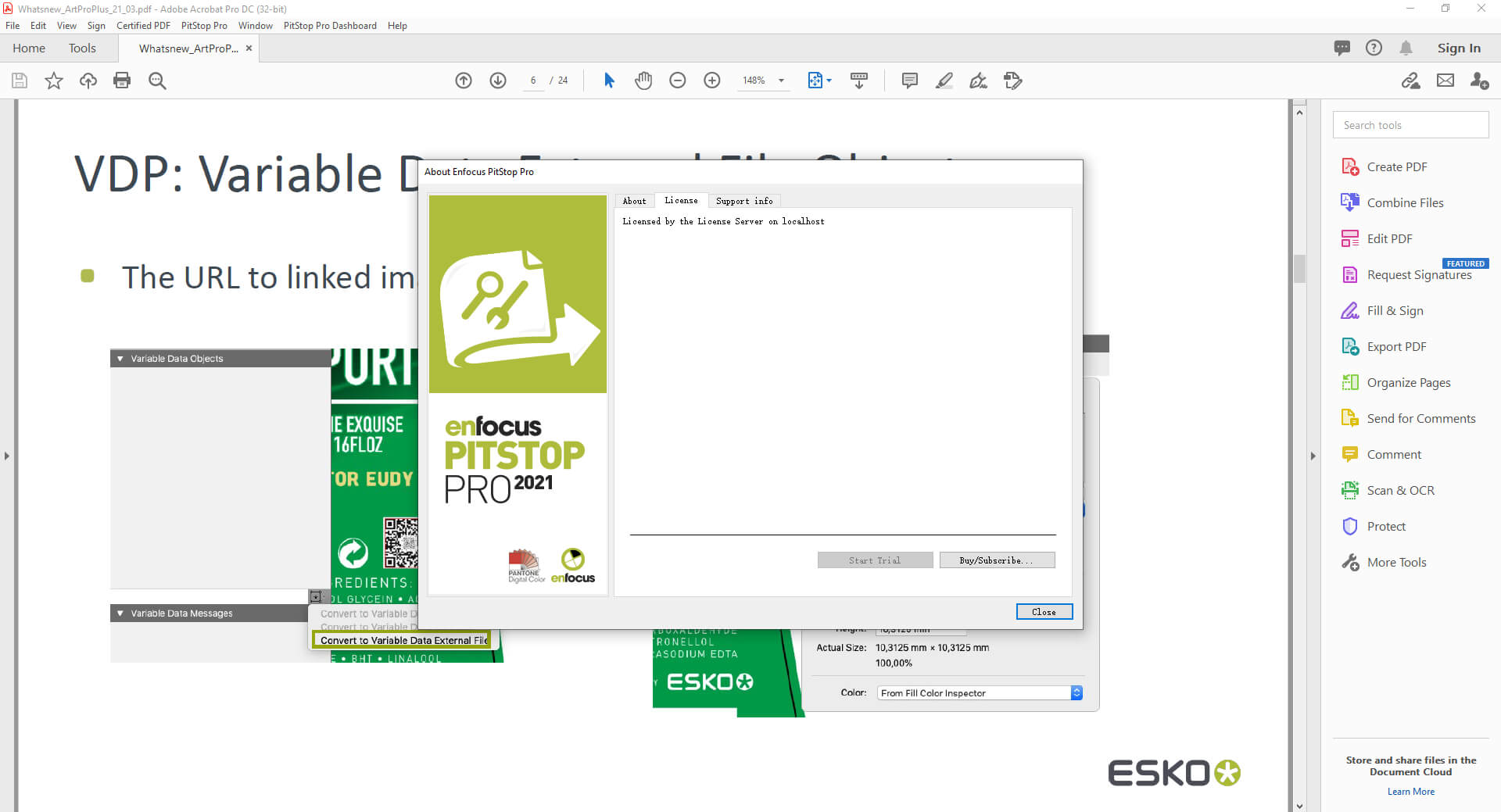Focus the Search tools field
Viewport: 1501px width, 812px height.
pyautogui.click(x=1410, y=125)
